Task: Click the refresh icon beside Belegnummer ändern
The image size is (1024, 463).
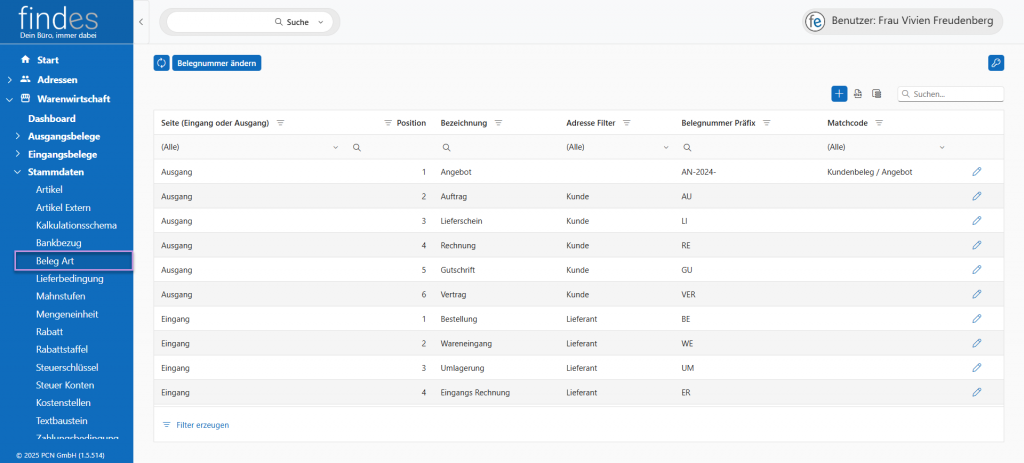Action: [x=161, y=63]
